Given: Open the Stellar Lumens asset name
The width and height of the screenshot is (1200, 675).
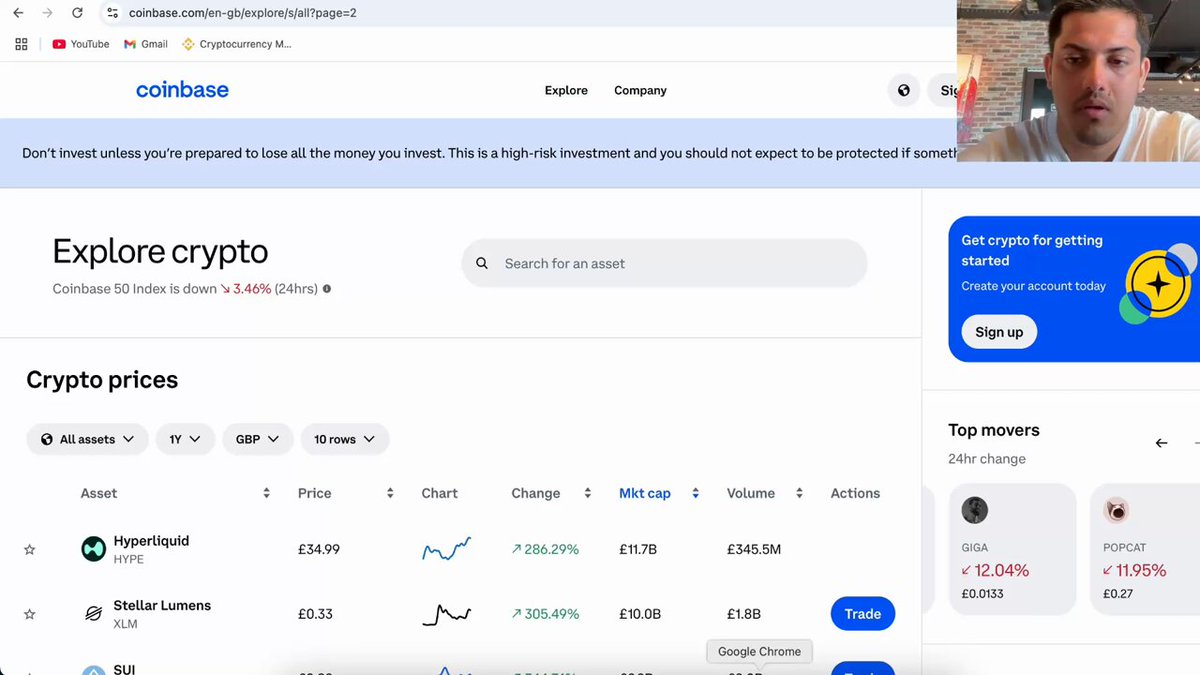Looking at the screenshot, I should click(162, 606).
